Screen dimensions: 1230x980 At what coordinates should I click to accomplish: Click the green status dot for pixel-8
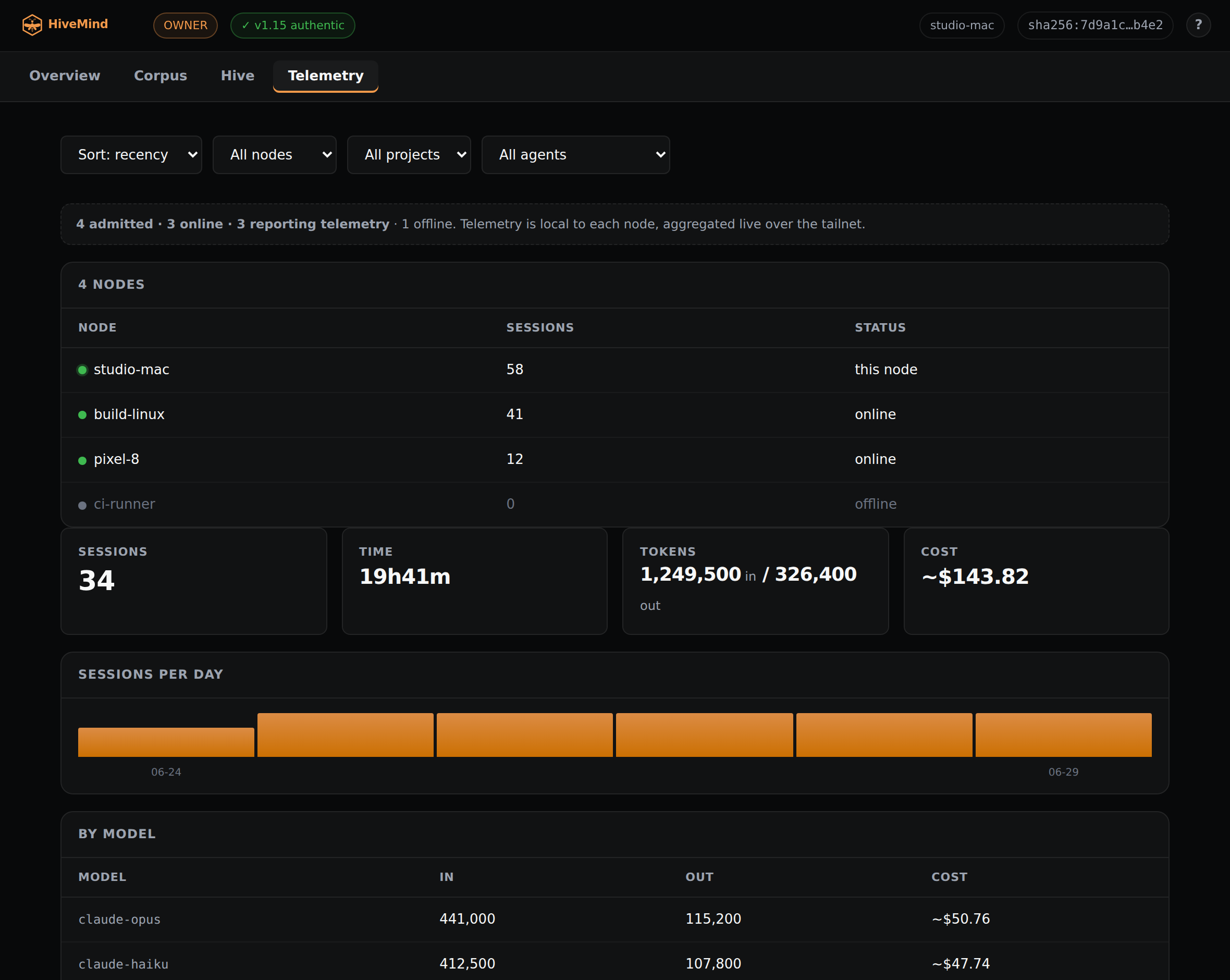click(x=82, y=460)
